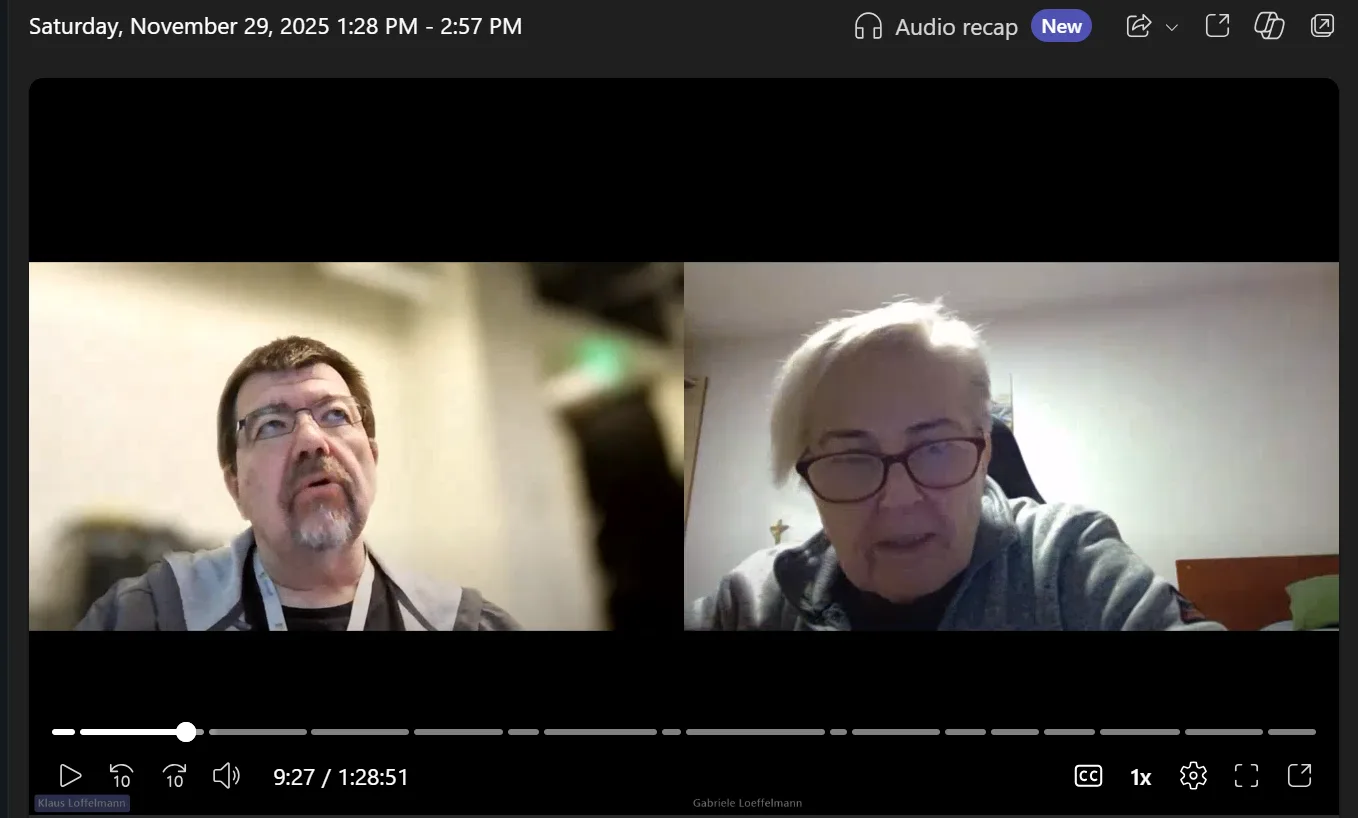The height and width of the screenshot is (818, 1358).
Task: Toggle closed captions on
Action: click(x=1088, y=776)
